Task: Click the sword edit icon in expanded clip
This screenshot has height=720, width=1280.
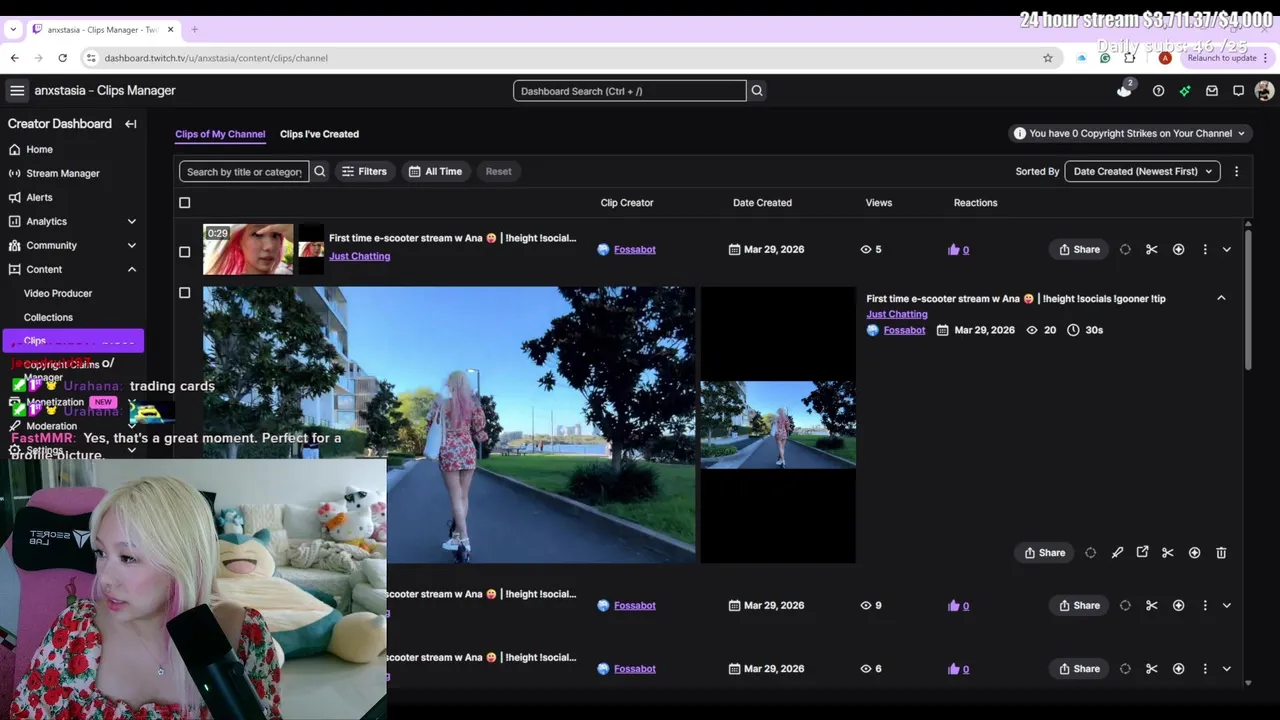Action: click(x=1117, y=553)
